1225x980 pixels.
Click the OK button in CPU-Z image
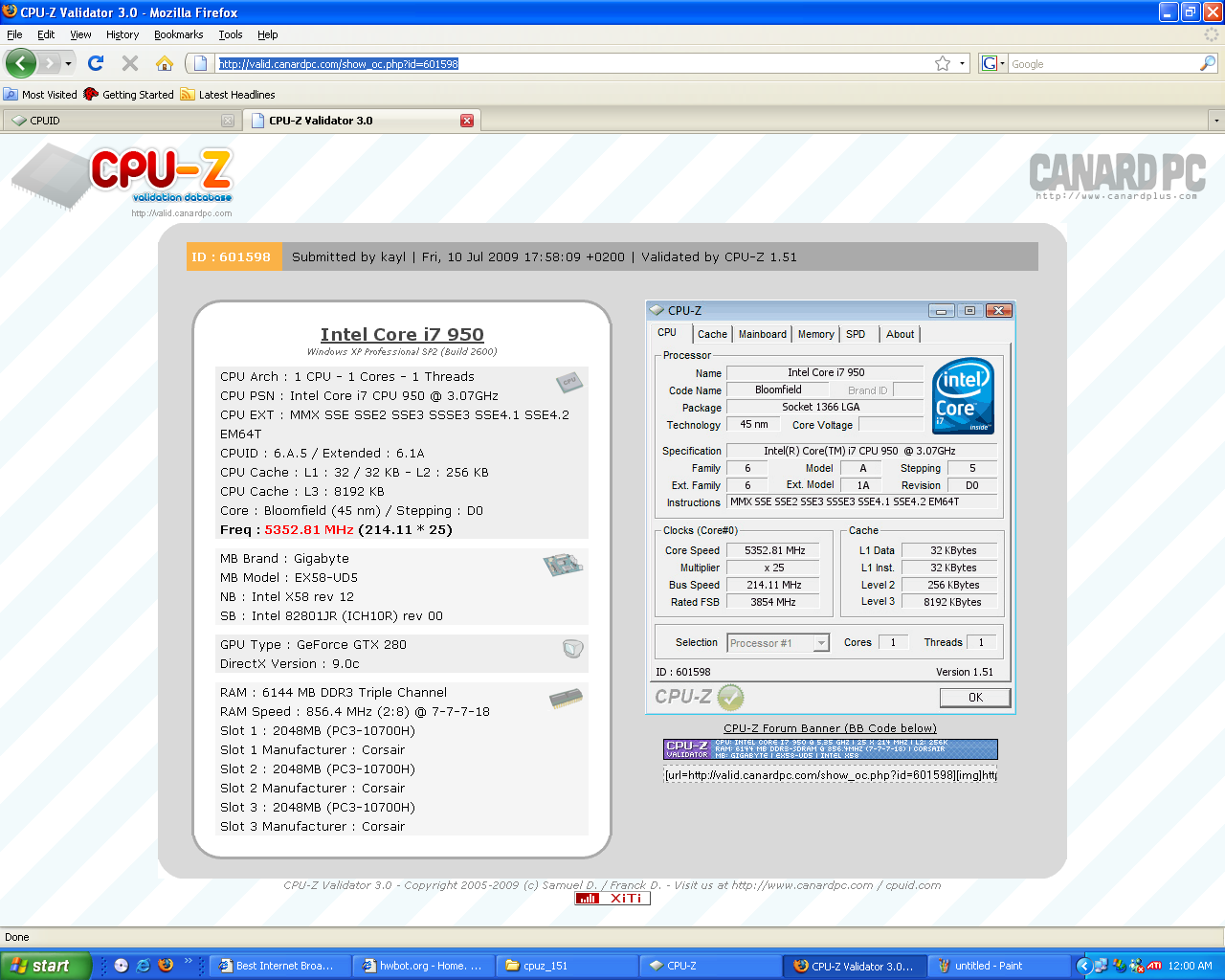point(975,698)
